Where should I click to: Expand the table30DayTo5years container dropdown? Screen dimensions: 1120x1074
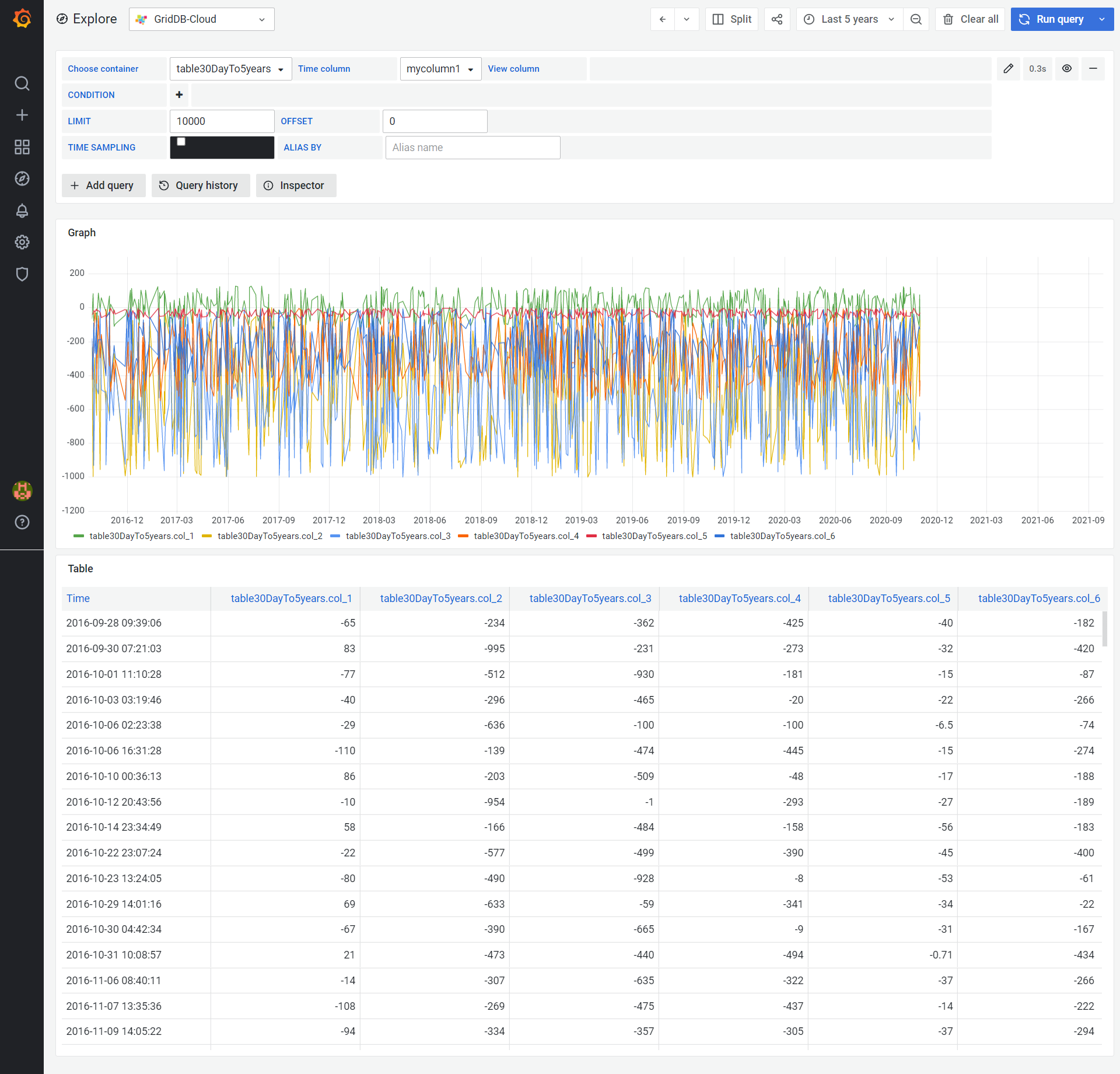tap(230, 69)
